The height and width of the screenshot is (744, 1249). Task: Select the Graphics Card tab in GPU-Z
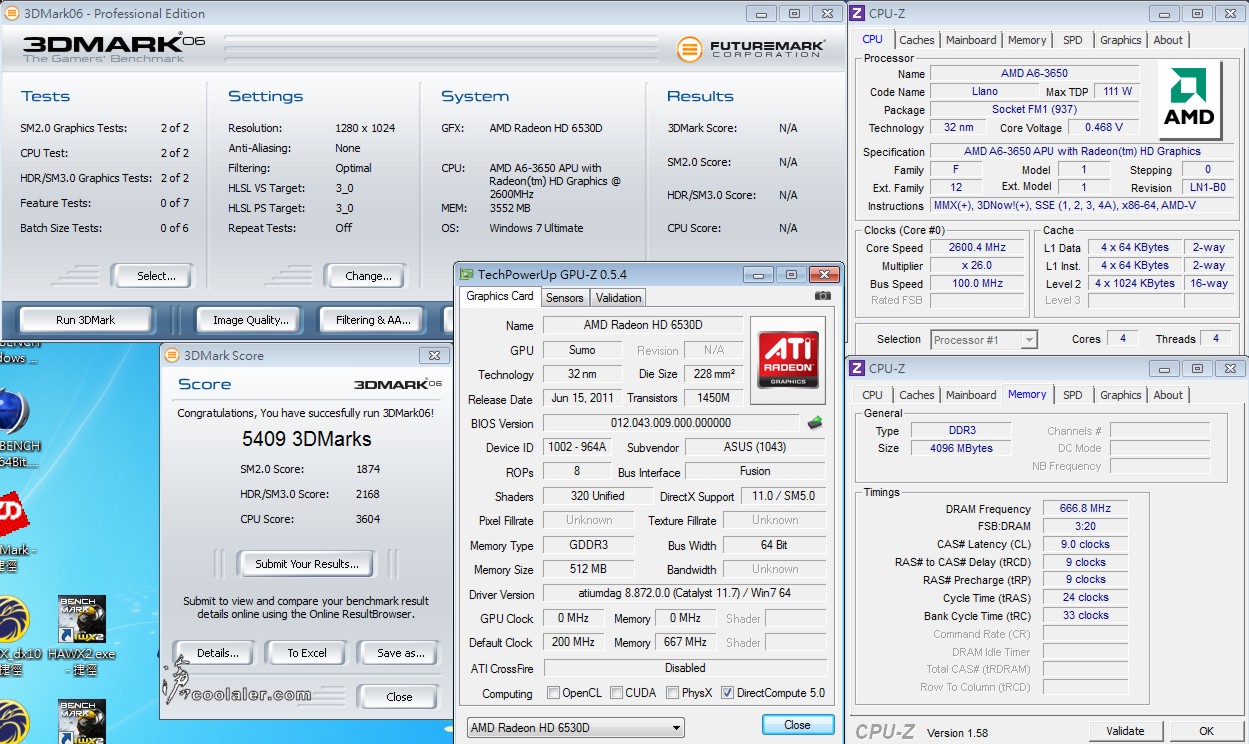tap(500, 296)
